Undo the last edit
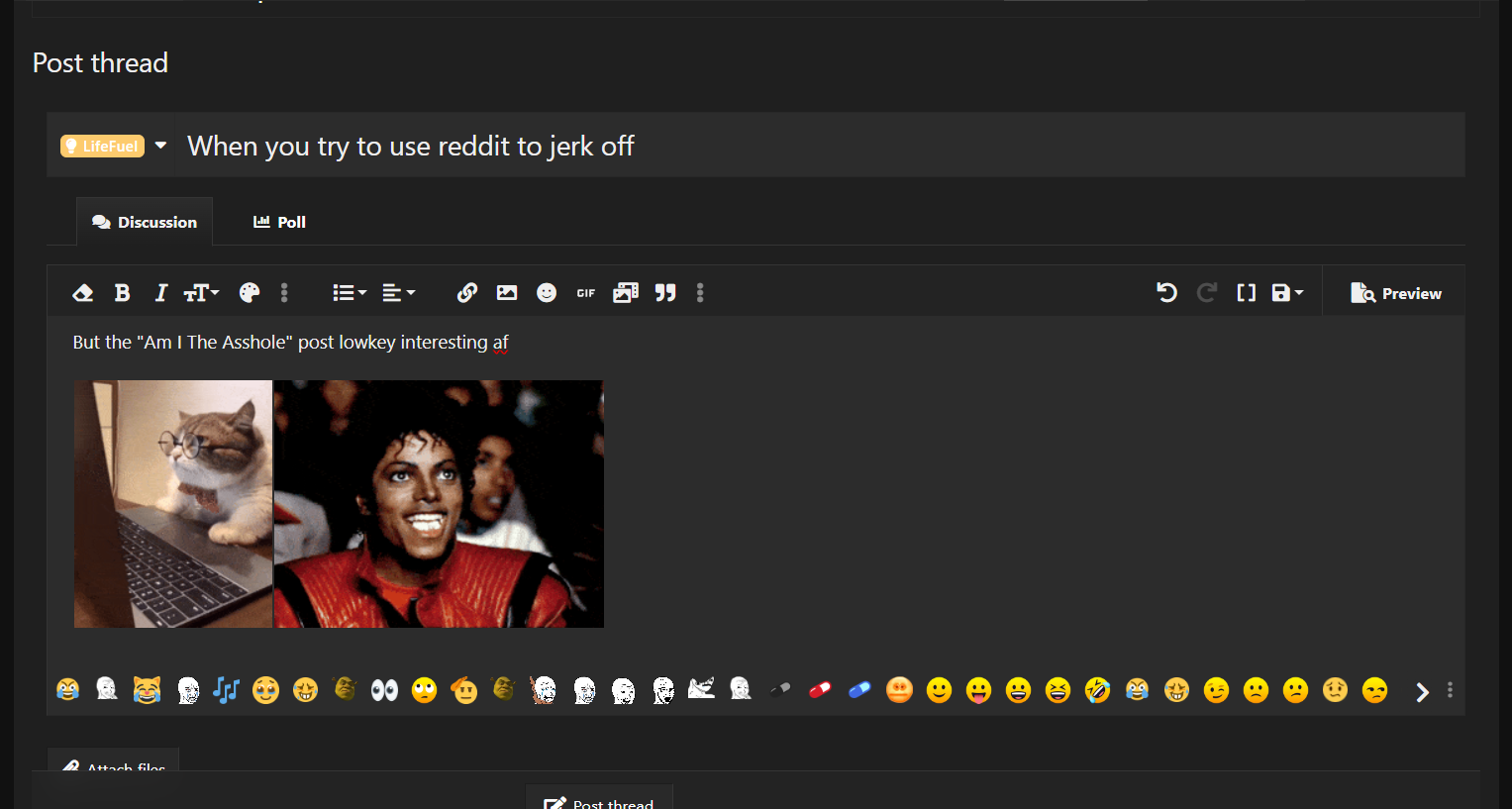Image resolution: width=1512 pixels, height=809 pixels. tap(1166, 293)
